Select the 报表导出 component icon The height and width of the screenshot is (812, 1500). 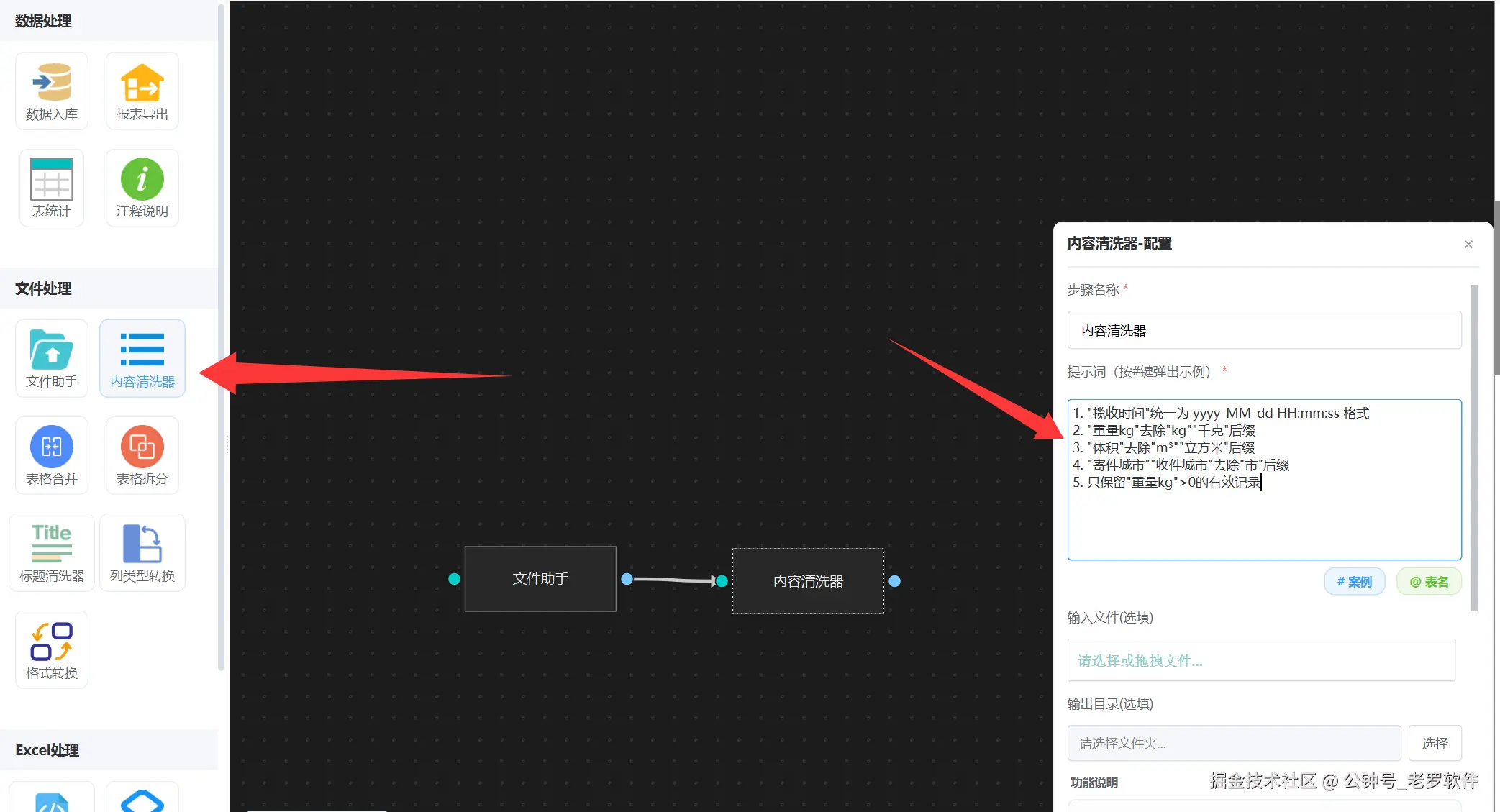tap(142, 91)
